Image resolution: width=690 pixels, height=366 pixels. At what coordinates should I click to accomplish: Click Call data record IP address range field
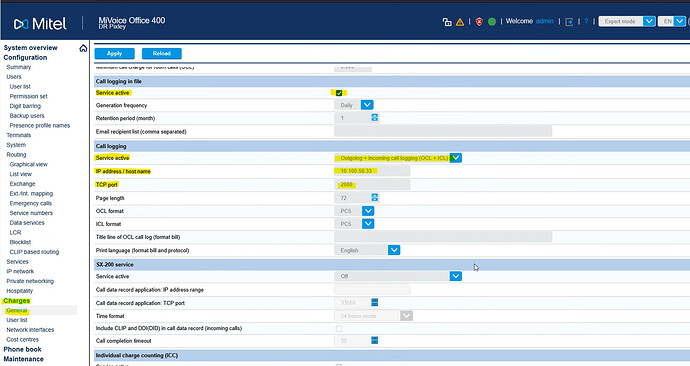click(x=372, y=289)
